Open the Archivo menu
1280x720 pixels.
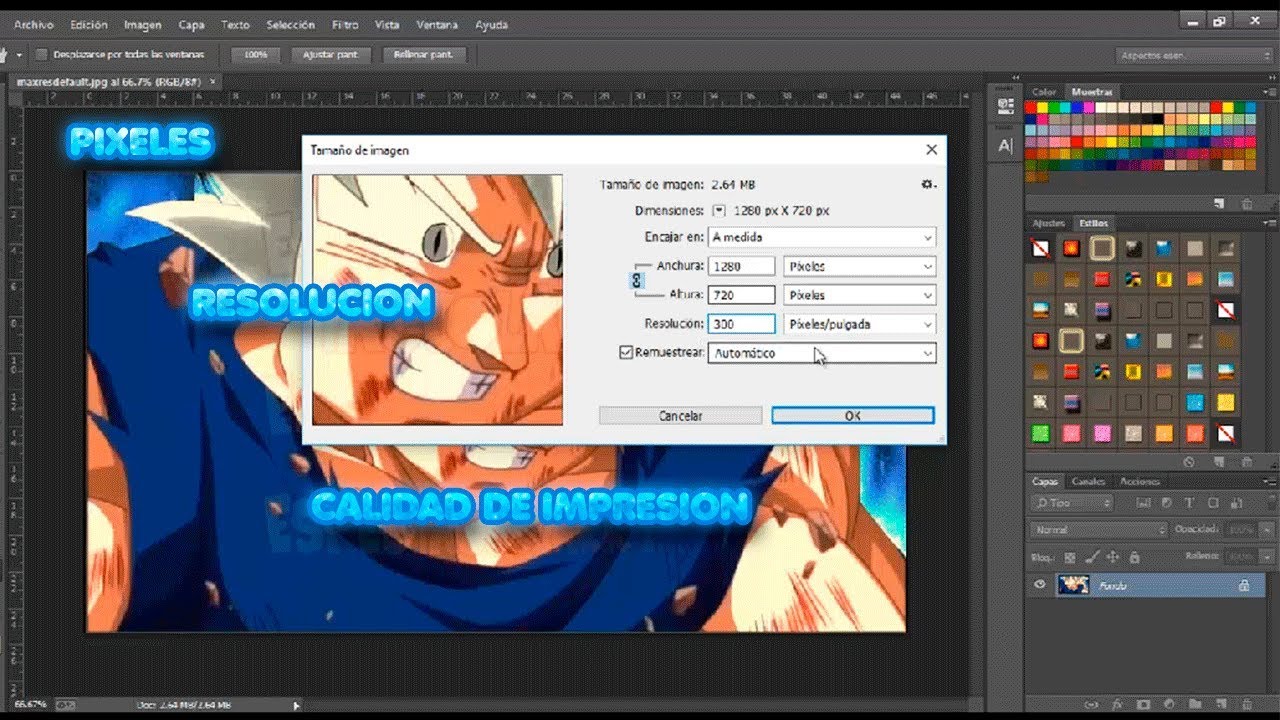tap(34, 24)
